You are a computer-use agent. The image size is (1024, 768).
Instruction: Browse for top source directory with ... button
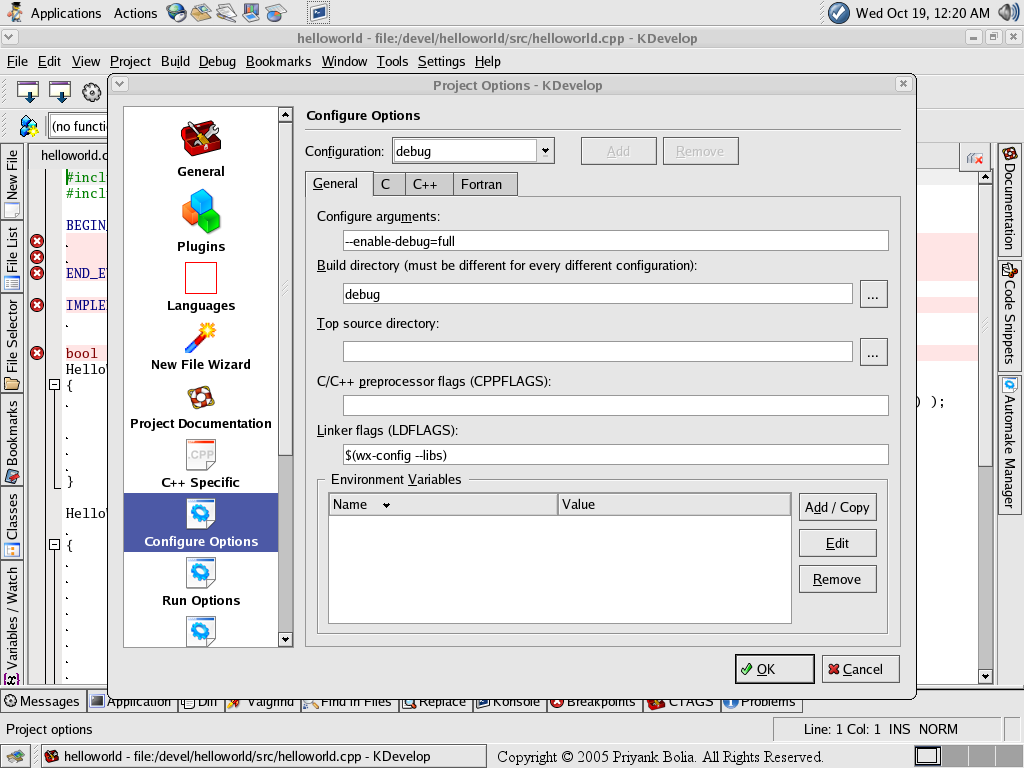click(x=873, y=353)
